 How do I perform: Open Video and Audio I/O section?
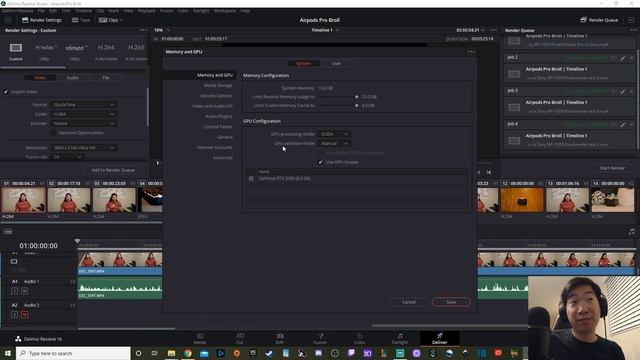click(x=212, y=106)
